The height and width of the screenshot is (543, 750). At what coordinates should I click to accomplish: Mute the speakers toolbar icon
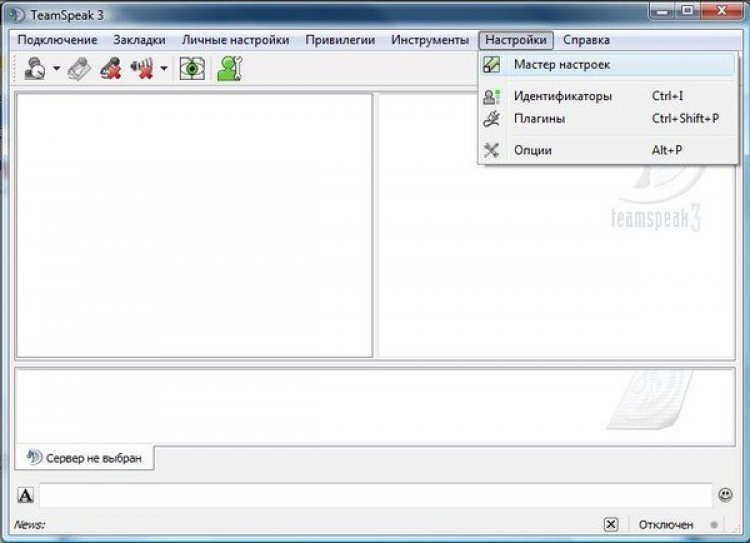pos(142,68)
